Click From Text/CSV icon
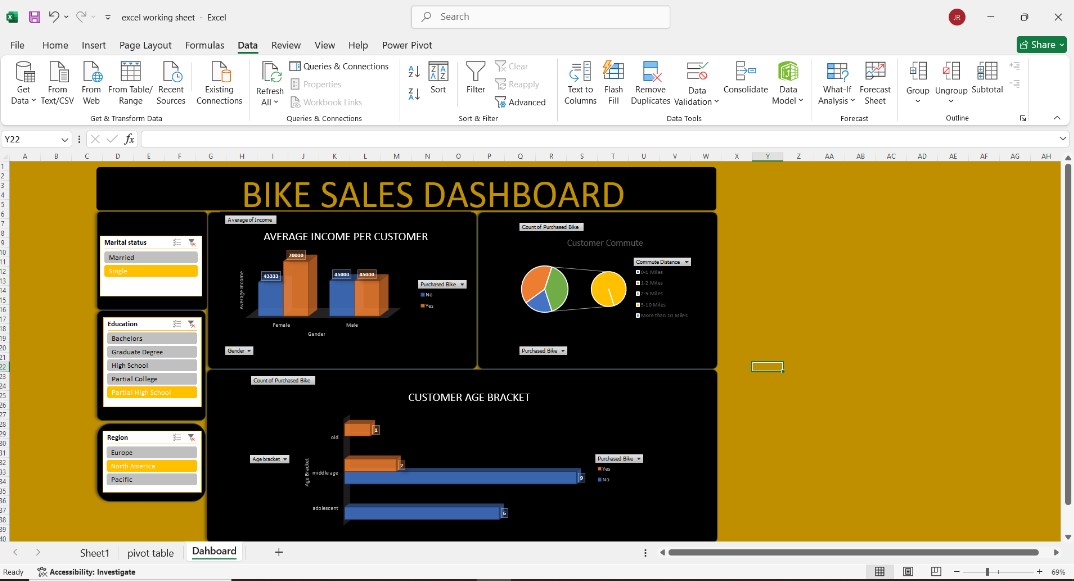The image size is (1074, 581). 58,72
